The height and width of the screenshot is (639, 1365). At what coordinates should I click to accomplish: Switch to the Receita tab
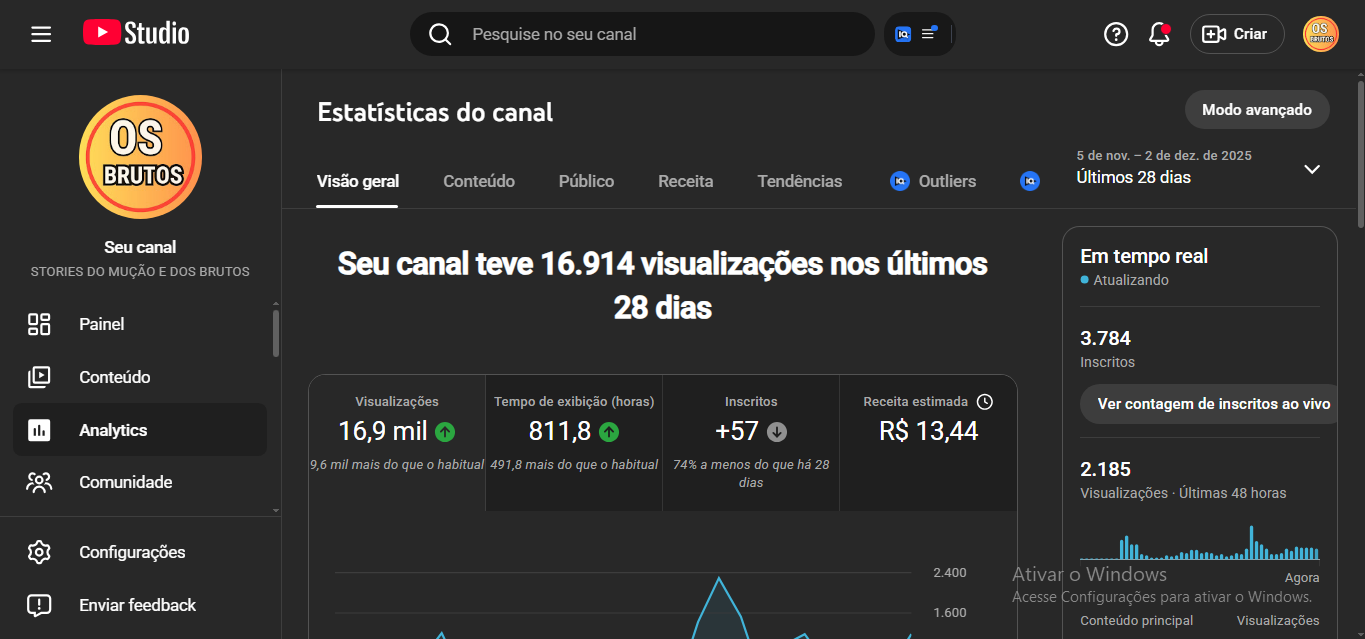pos(686,181)
